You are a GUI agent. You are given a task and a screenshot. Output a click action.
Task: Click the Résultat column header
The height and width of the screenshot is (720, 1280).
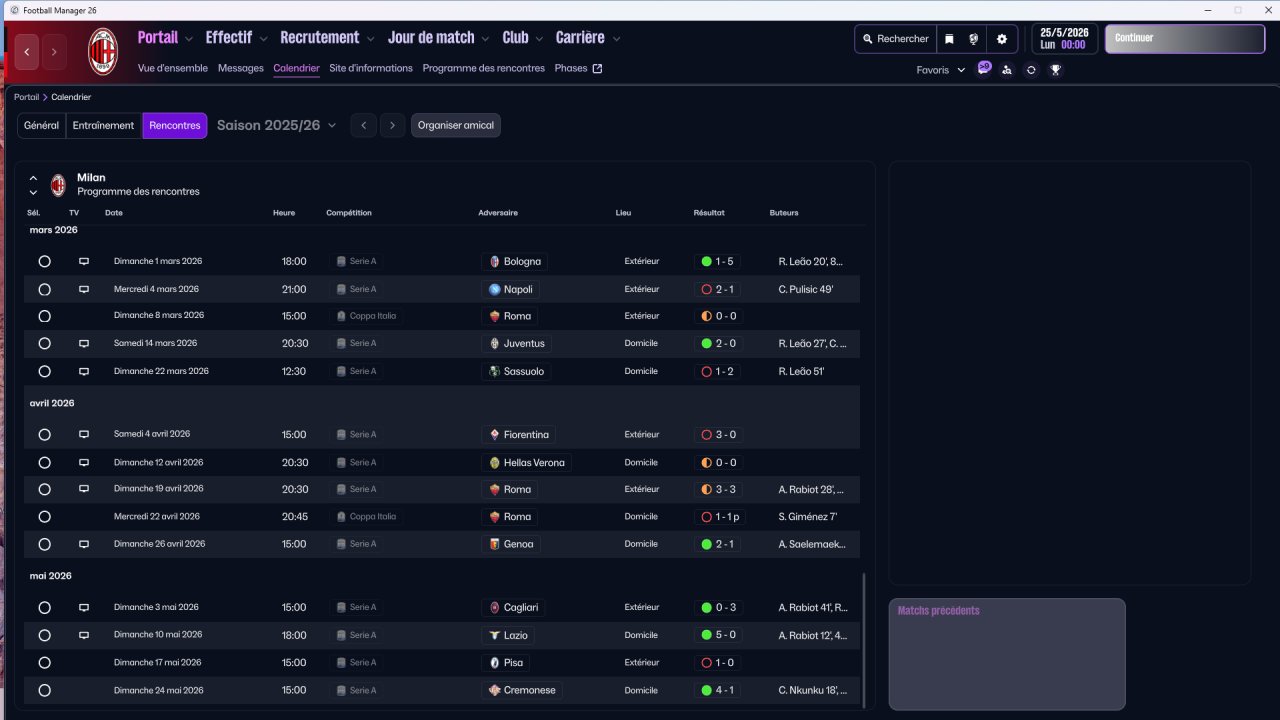709,213
